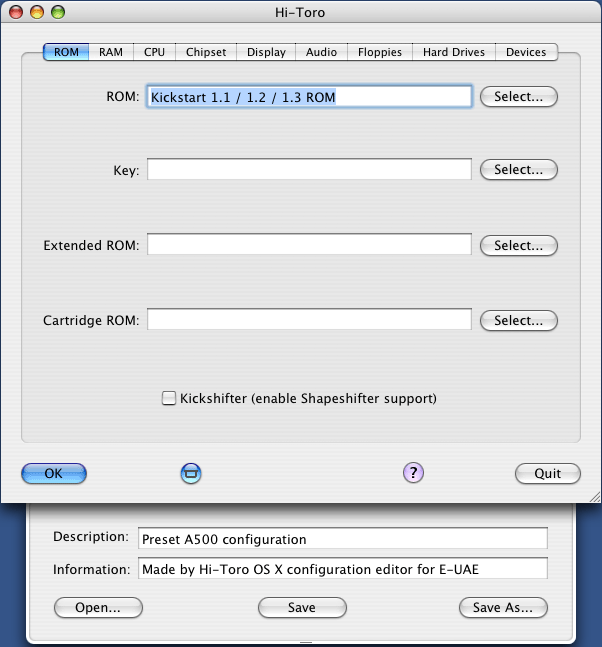Confirm with the OK button
The image size is (602, 647).
click(x=54, y=473)
